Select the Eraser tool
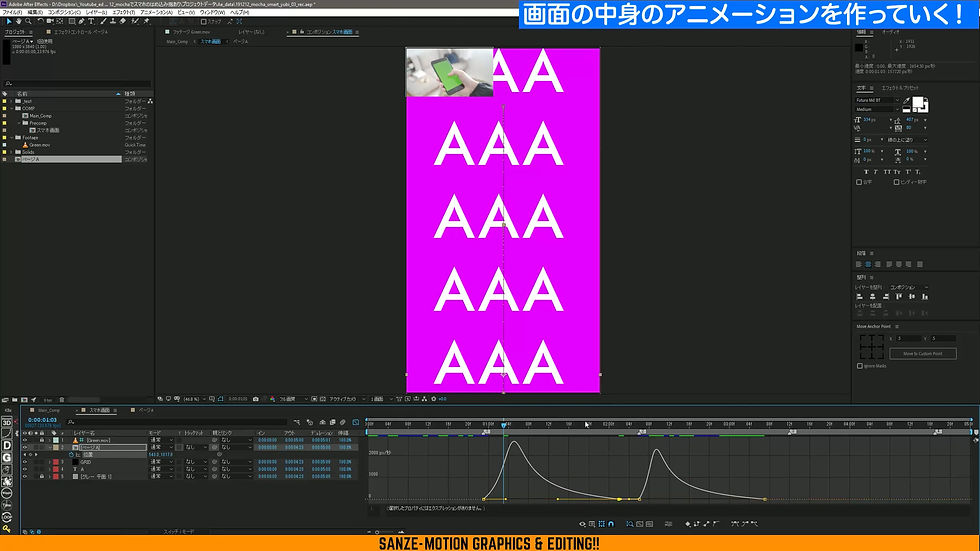Viewport: 980px width, 551px height. (122, 21)
